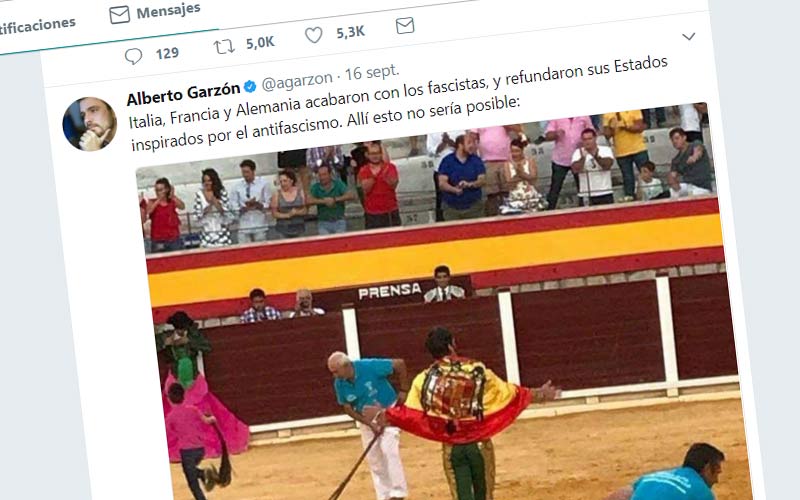The image size is (800, 500).
Task: Click the 5,0K retweets count
Action: click(x=260, y=43)
